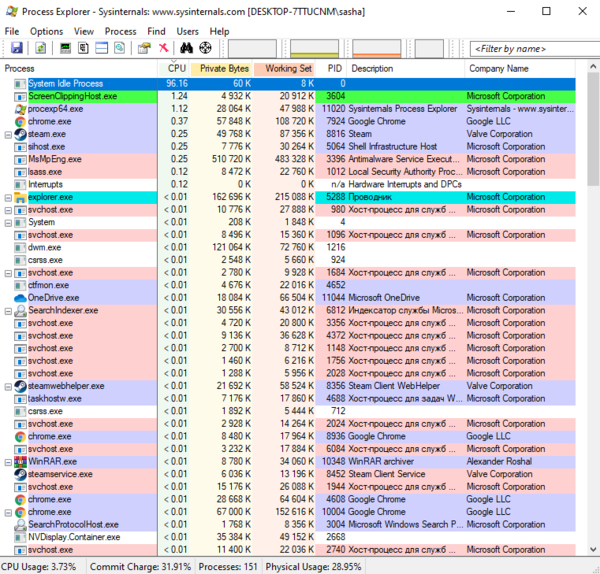Viewport: 600px width, 574px height.
Task: Click the crosshair Find Window's Process icon
Action: coord(205,48)
